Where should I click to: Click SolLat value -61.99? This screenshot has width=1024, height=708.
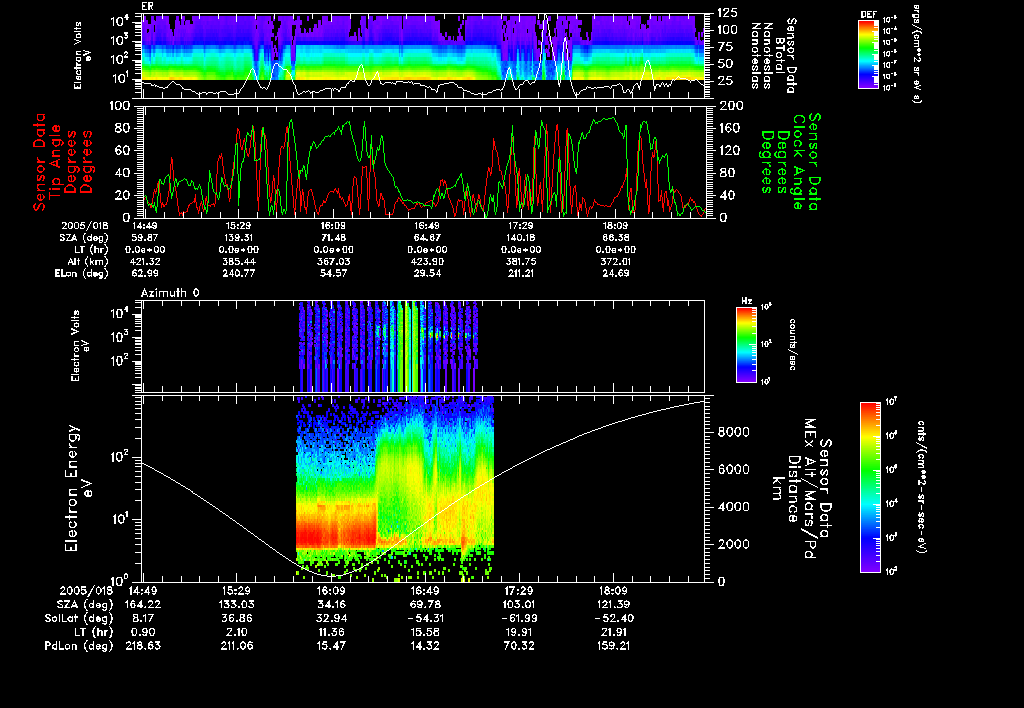pos(519,619)
